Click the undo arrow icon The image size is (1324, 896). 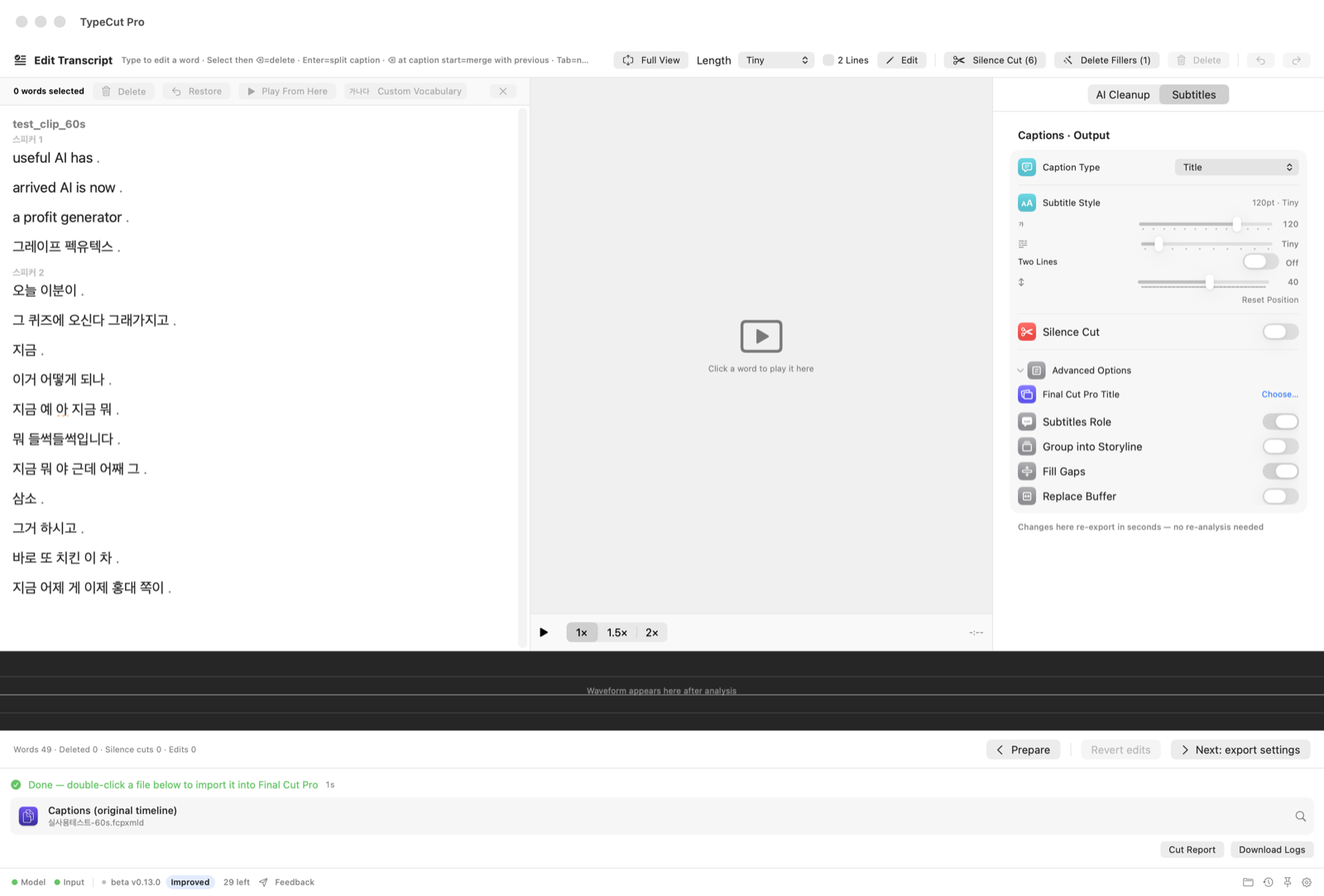pos(1260,60)
